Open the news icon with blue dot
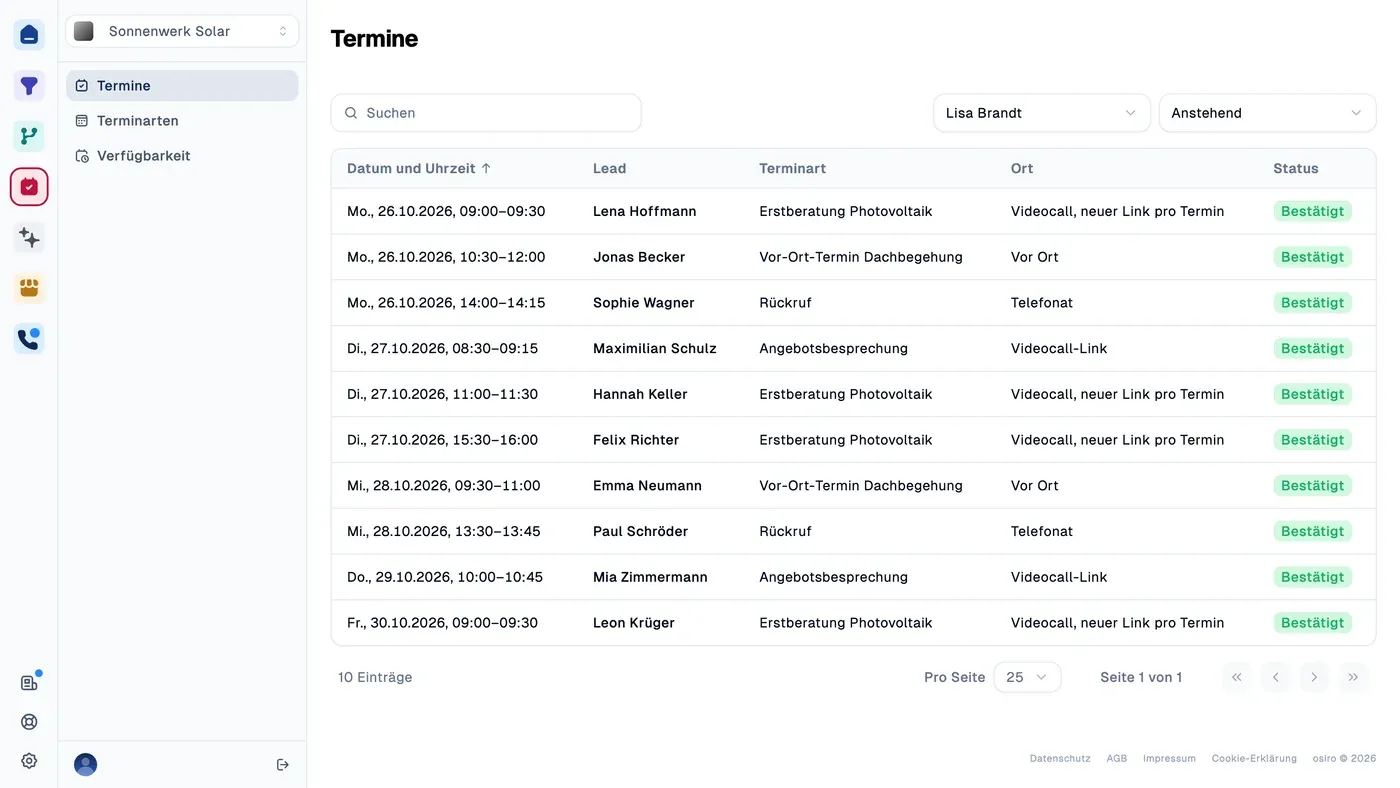The width and height of the screenshot is (1400, 788). (29, 683)
